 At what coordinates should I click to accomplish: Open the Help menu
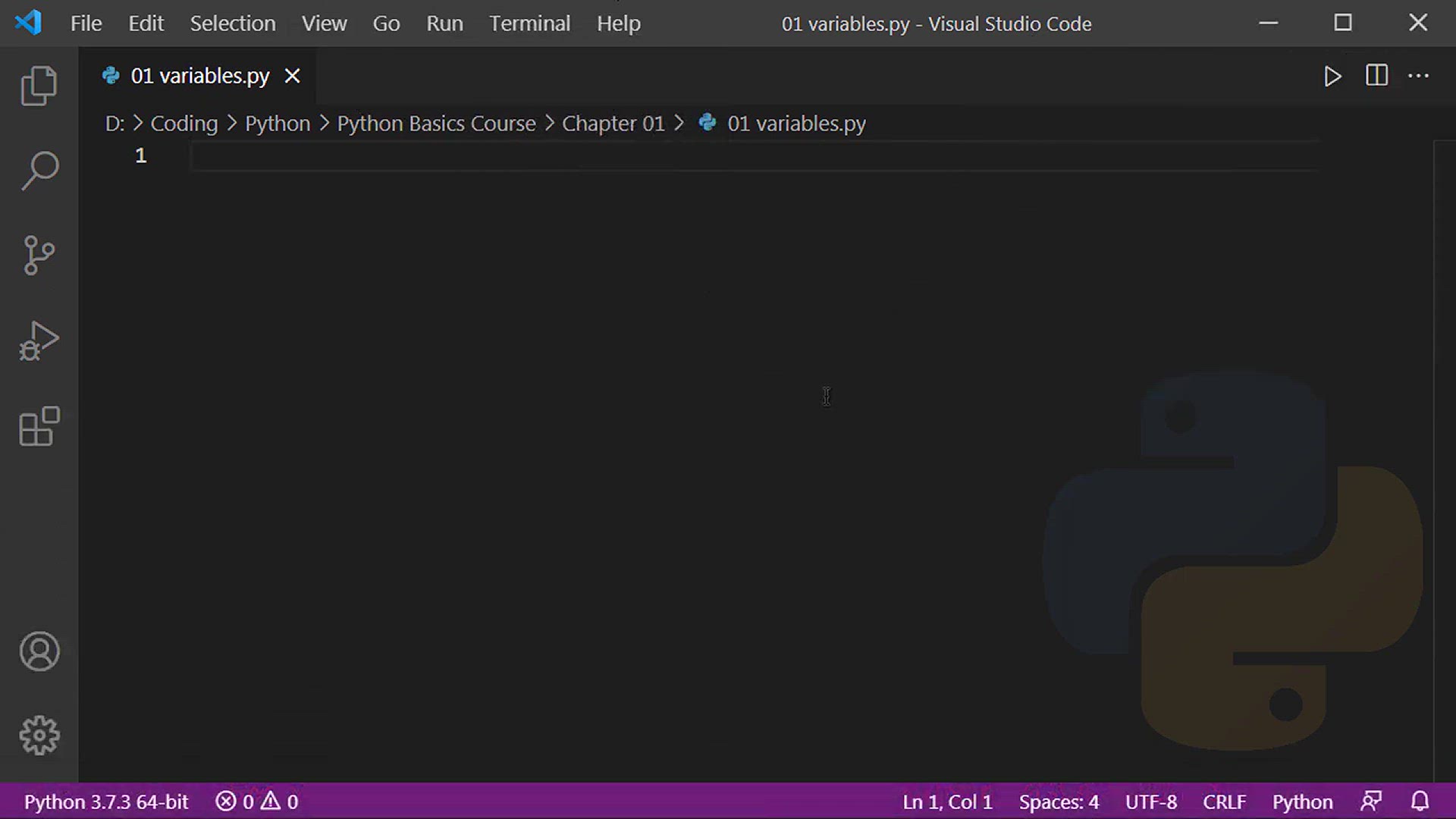point(618,24)
